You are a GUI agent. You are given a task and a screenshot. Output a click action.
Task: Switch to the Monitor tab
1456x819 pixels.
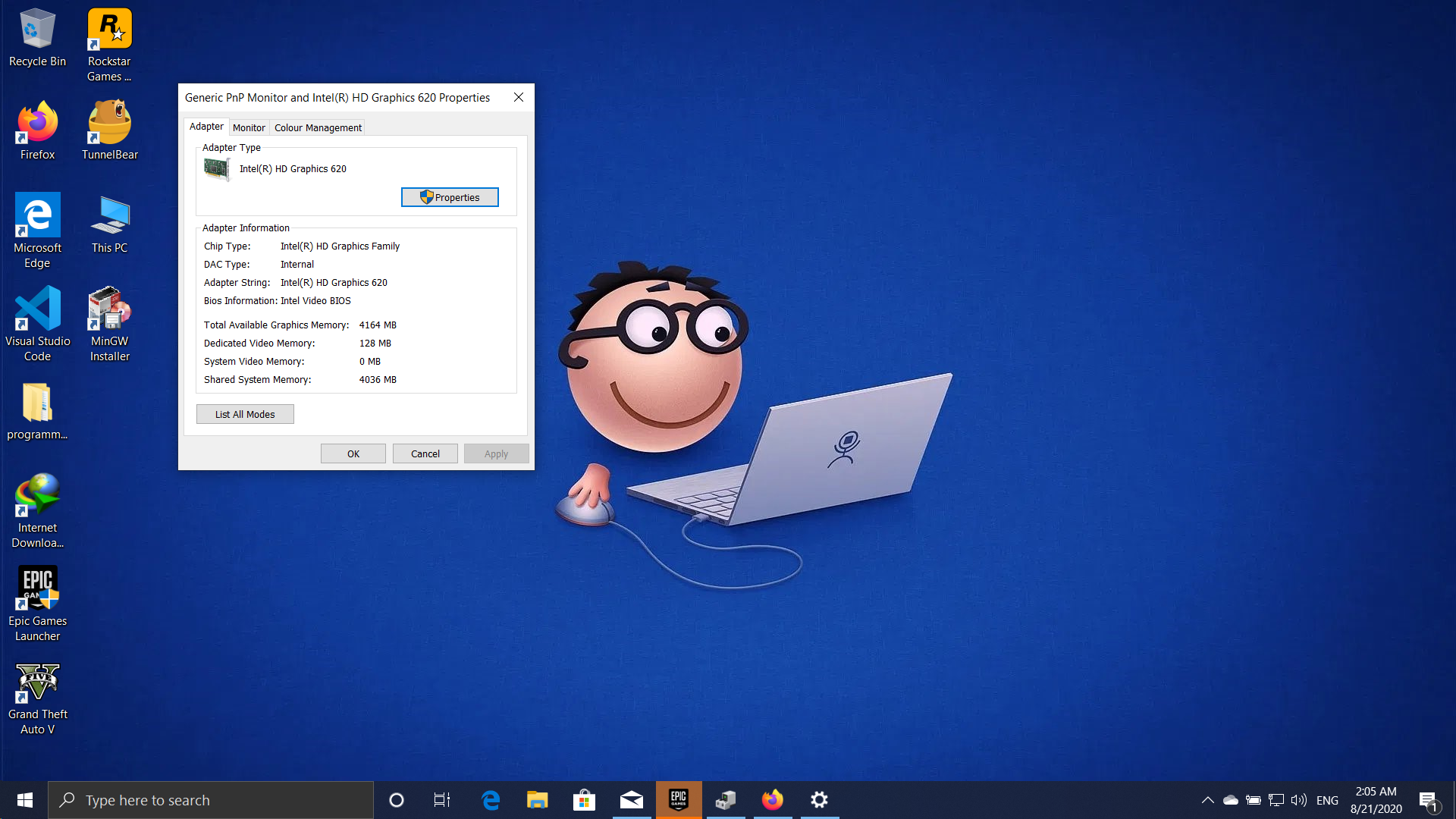click(x=249, y=127)
